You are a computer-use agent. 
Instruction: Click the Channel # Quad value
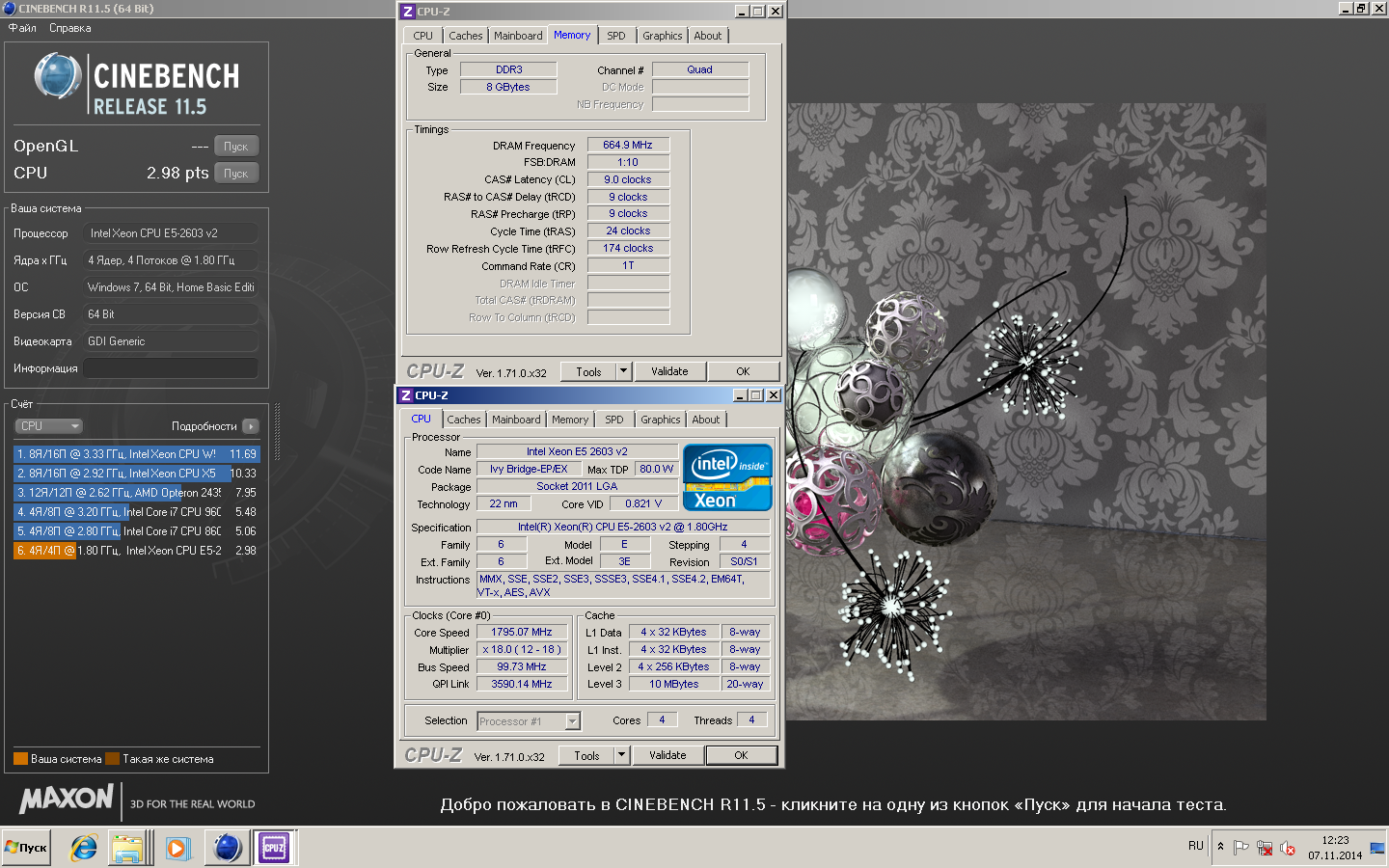coord(700,70)
